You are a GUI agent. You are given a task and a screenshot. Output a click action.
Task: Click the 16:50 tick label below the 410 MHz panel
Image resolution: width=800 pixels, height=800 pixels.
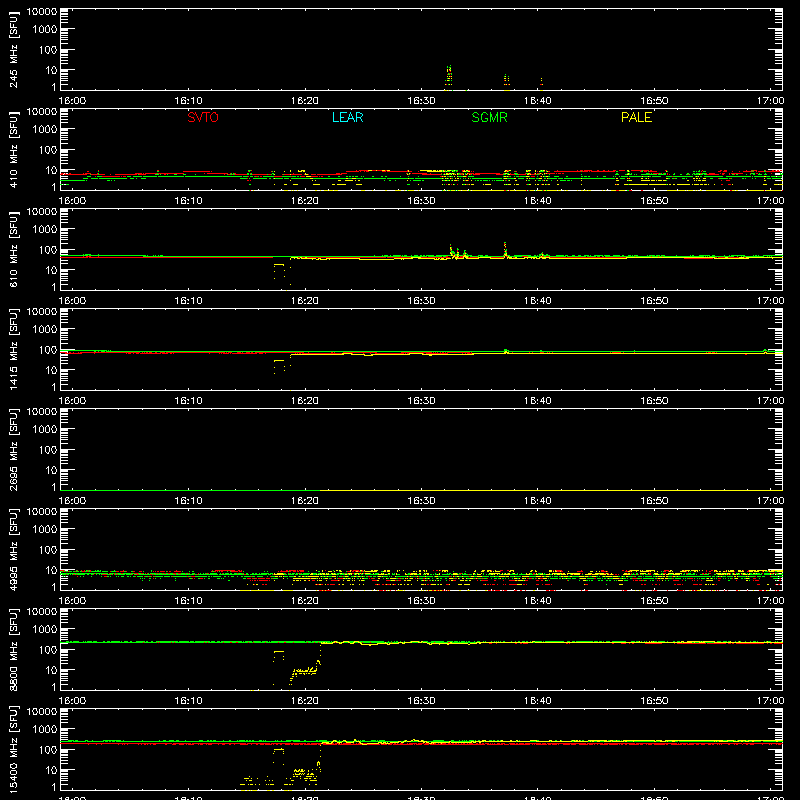click(654, 201)
